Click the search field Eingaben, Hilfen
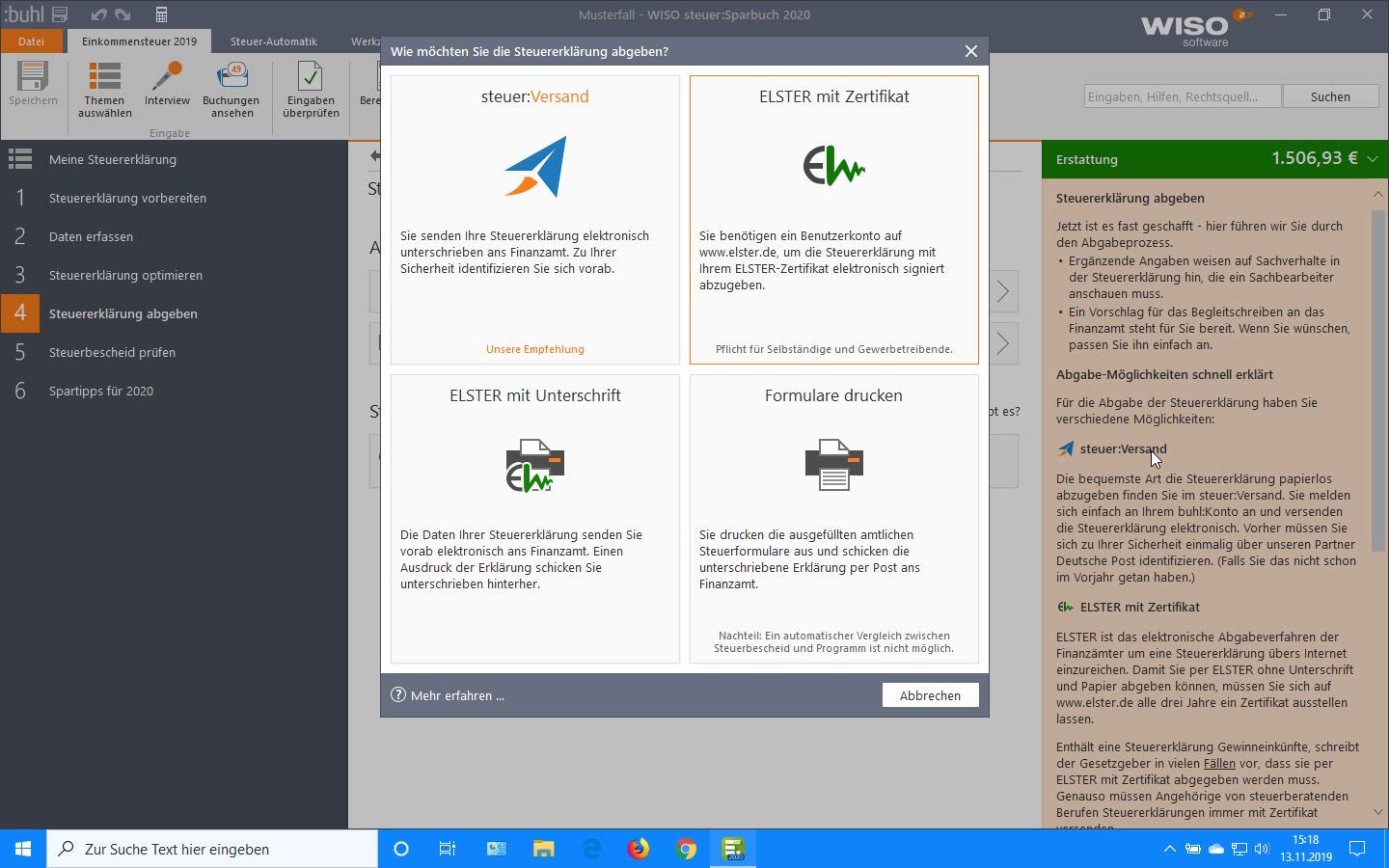The height and width of the screenshot is (868, 1389). point(1183,96)
